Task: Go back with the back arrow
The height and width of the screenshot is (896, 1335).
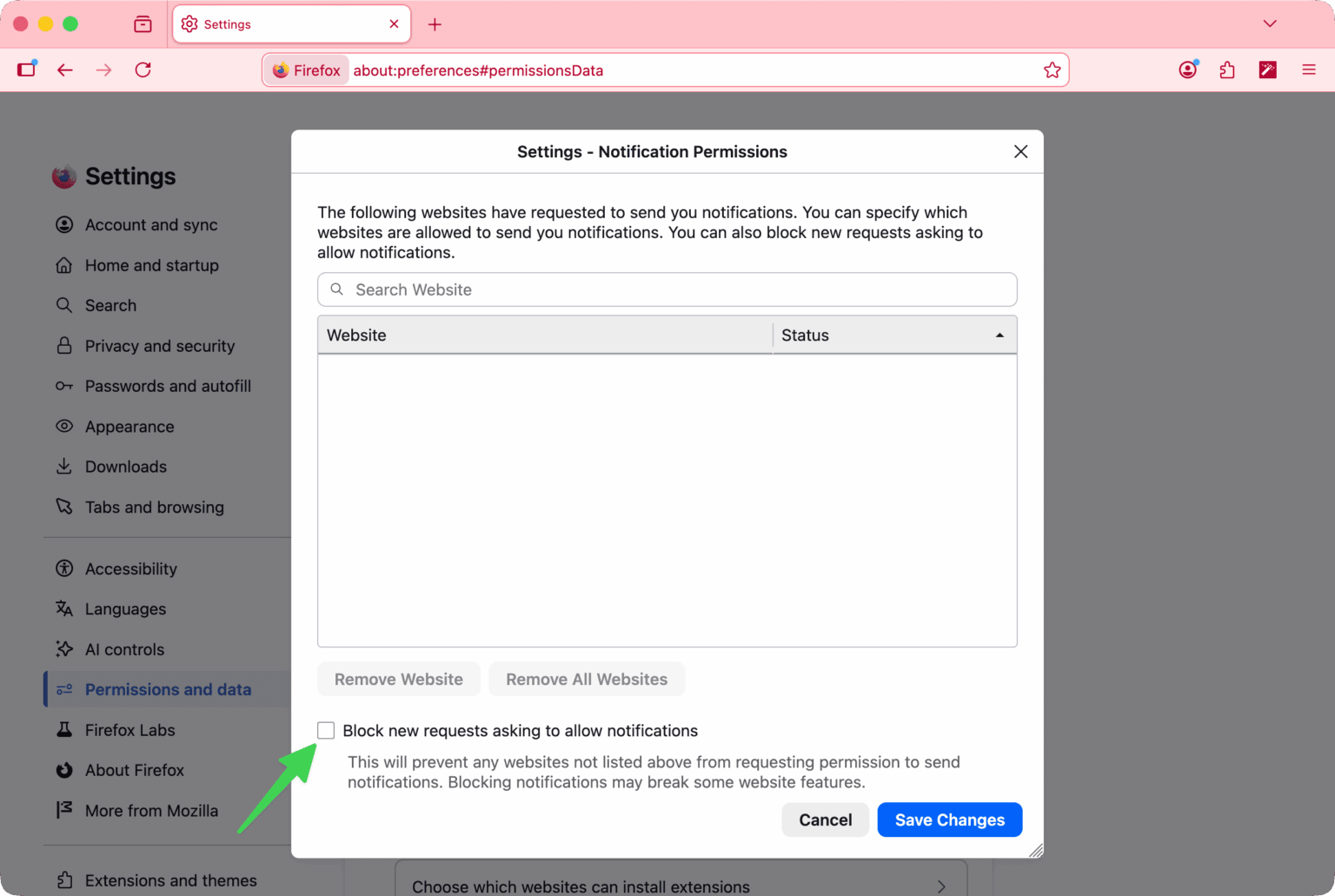Action: pyautogui.click(x=65, y=70)
